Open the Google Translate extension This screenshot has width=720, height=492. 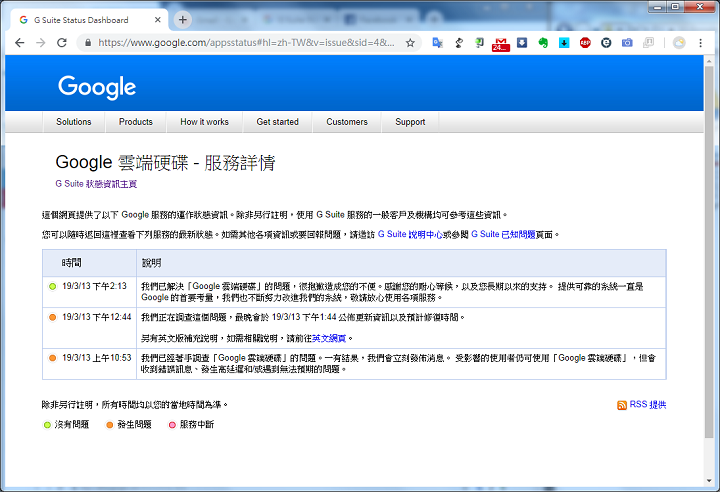438,43
